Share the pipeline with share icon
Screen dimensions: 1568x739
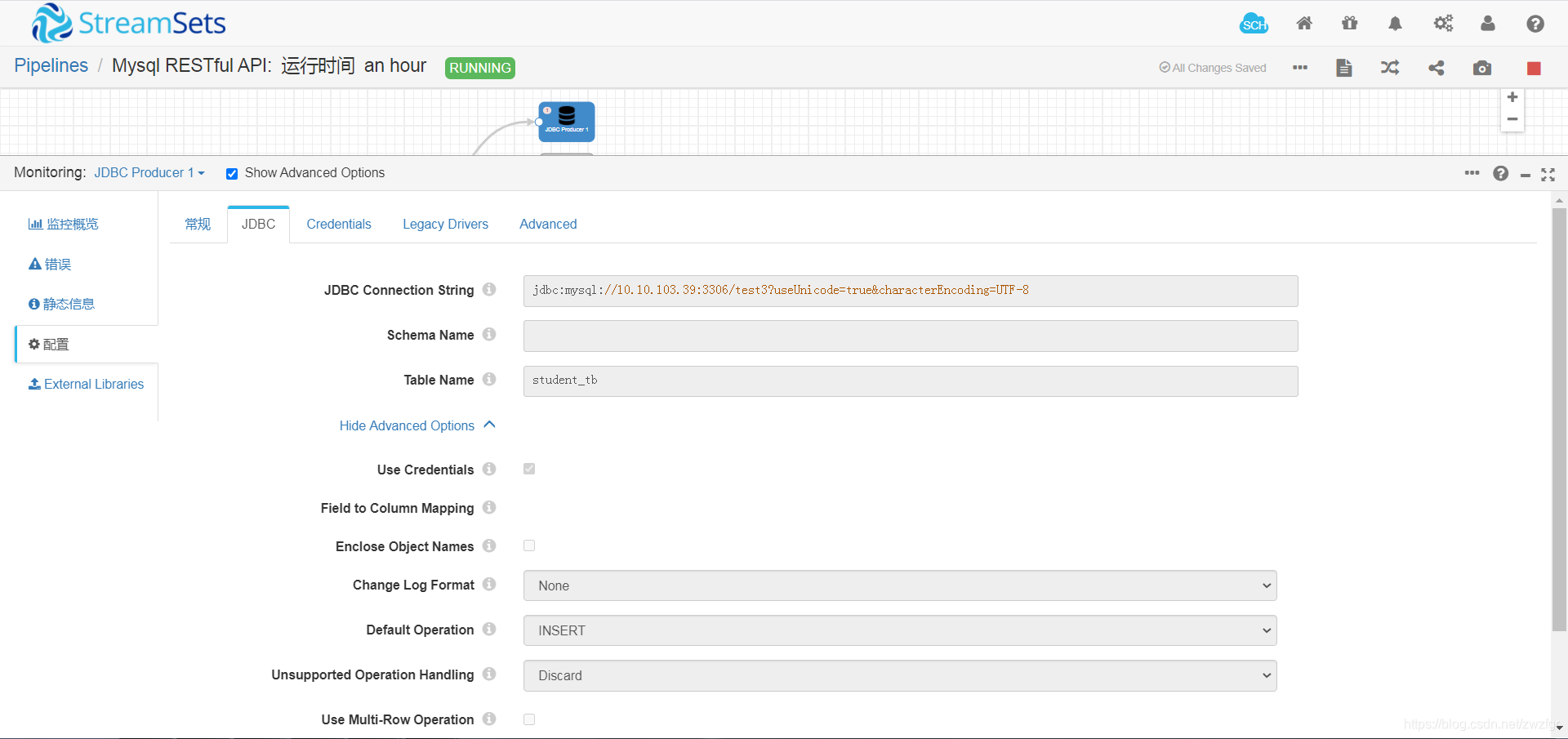1437,68
